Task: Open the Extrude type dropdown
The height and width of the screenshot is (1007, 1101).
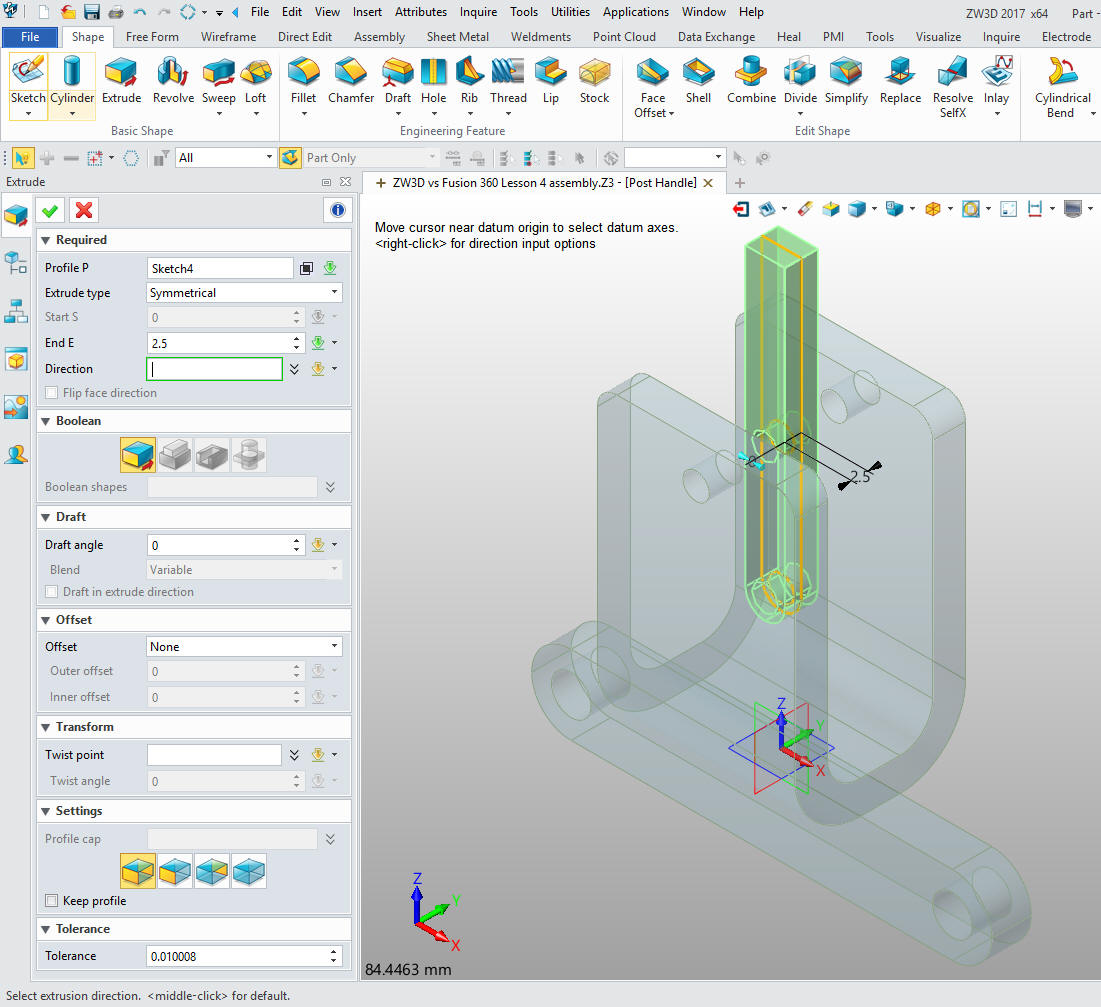Action: [244, 293]
